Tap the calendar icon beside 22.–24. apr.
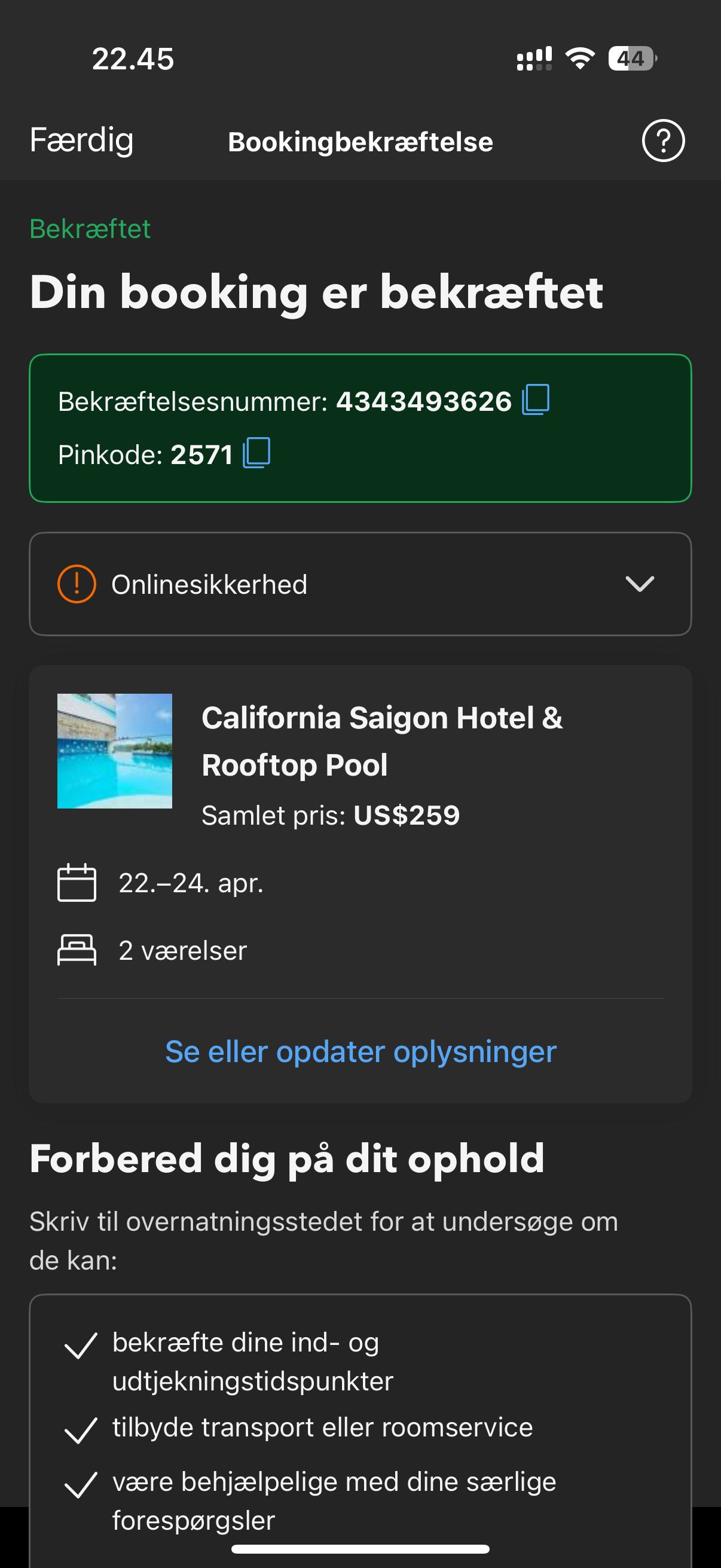The height and width of the screenshot is (1568, 721). tap(77, 882)
